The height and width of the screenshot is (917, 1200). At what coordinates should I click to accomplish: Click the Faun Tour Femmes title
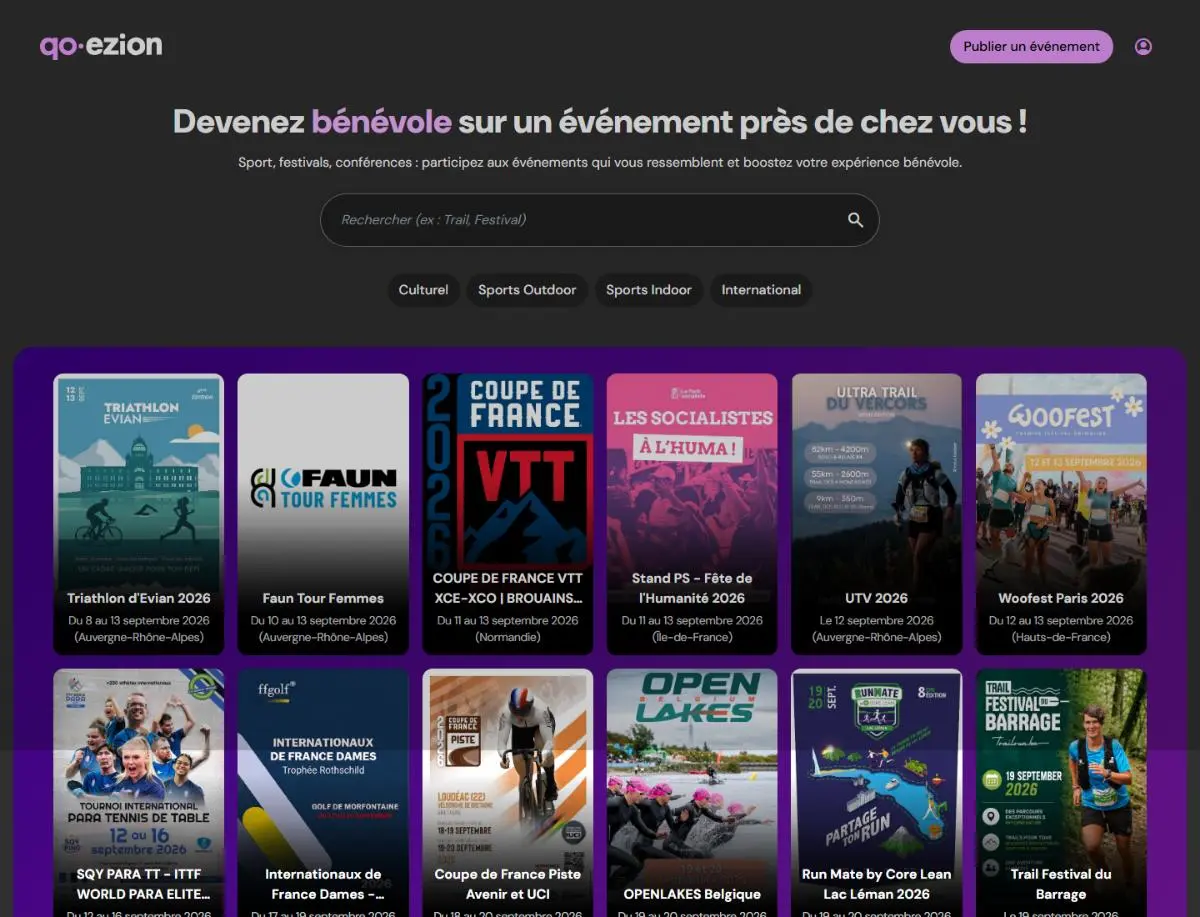point(323,598)
